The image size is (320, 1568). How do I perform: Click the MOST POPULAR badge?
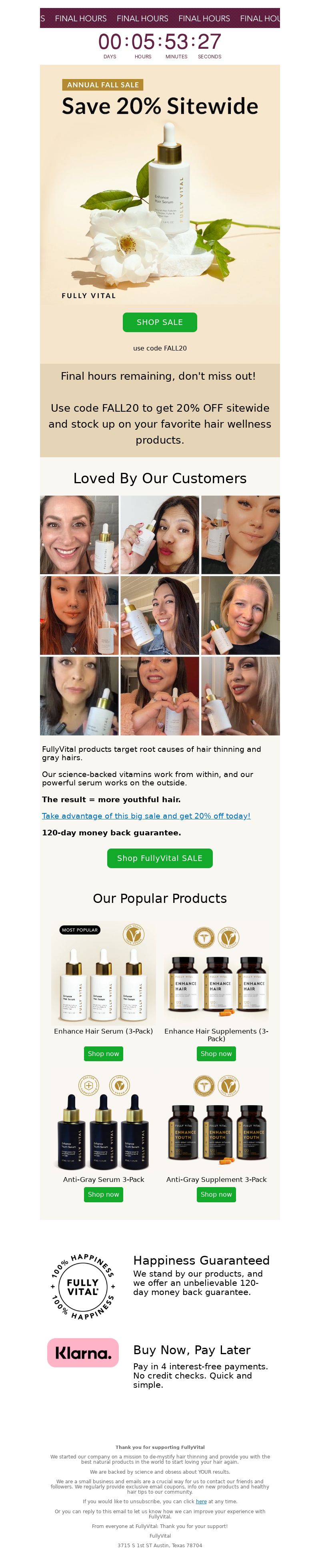(80, 929)
